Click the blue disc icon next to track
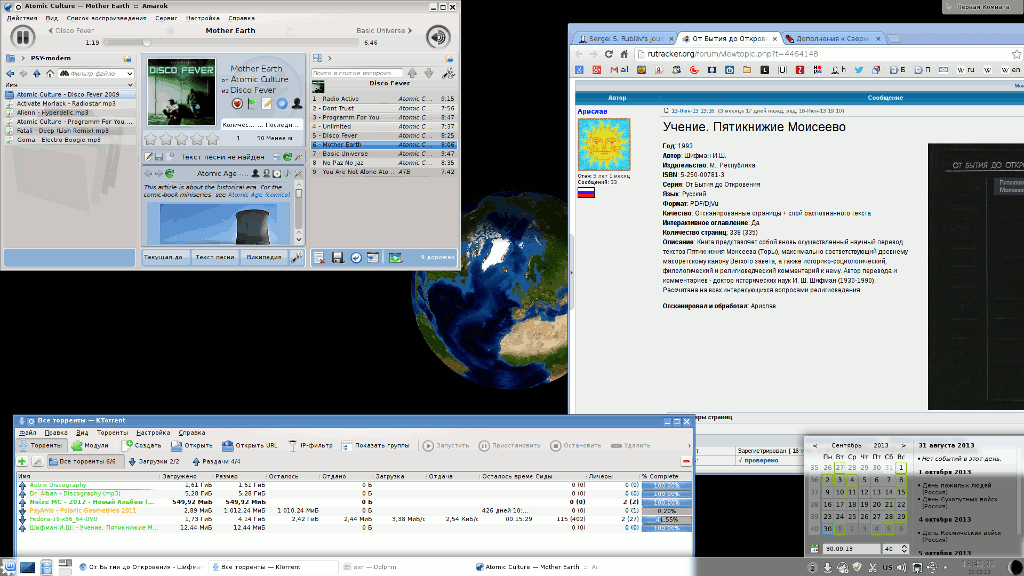Viewport: 1024px width, 576px height. pyautogui.click(x=282, y=104)
